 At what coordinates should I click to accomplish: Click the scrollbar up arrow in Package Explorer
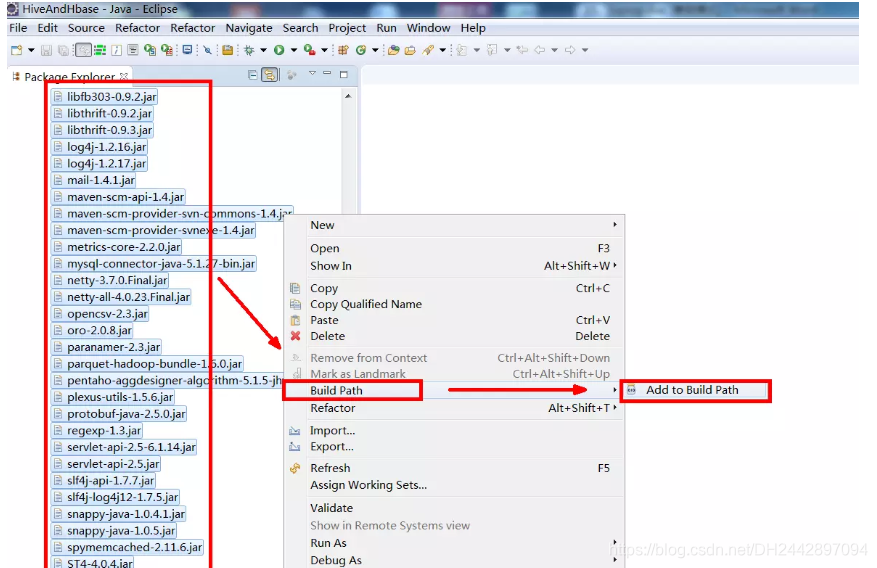(348, 96)
